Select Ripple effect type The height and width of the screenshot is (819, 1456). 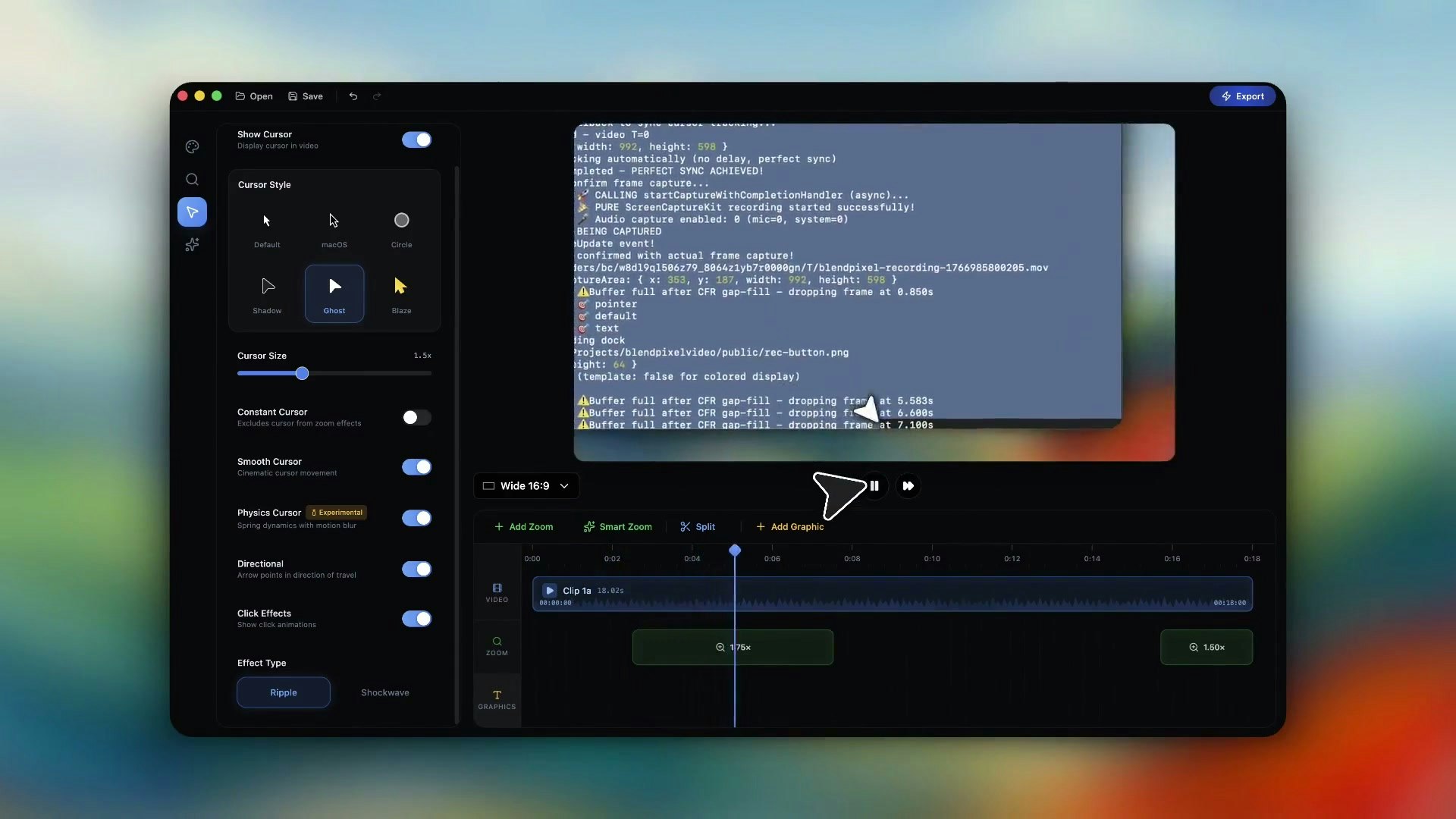click(284, 692)
